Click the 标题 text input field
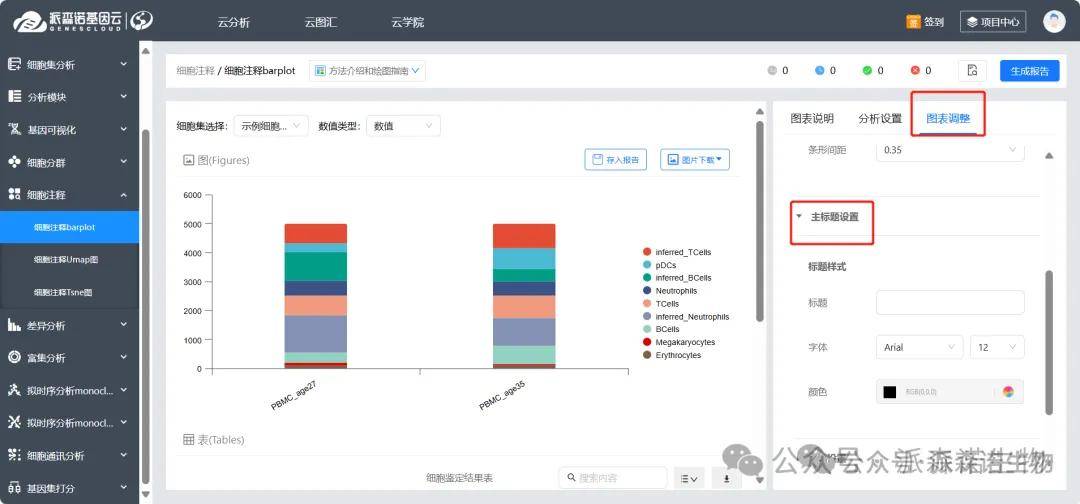 (x=949, y=303)
